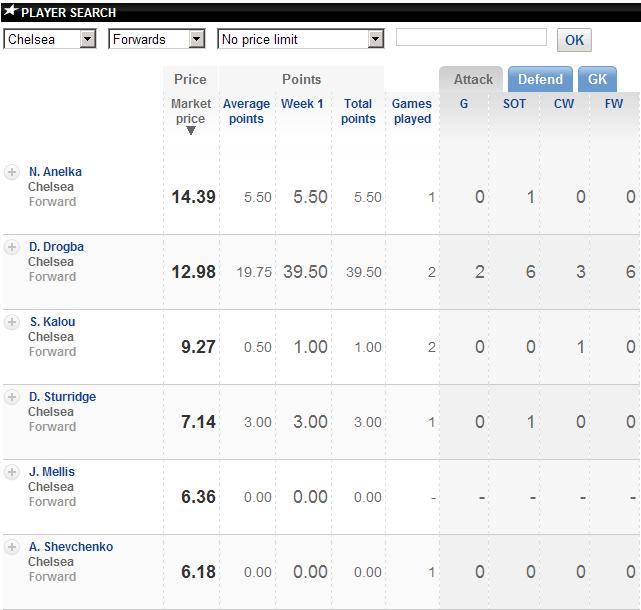The height and width of the screenshot is (610, 641).
Task: Sort by Total points column
Action: pos(358,111)
